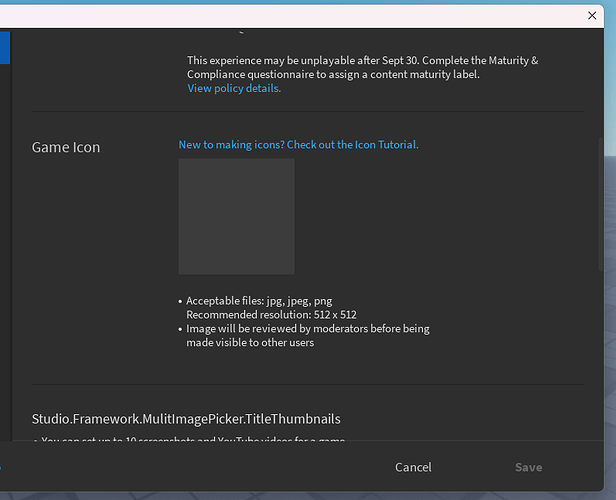Click the 'unplayable after Sept 30' warning text
Viewport: 616px width, 500px height.
[363, 67]
